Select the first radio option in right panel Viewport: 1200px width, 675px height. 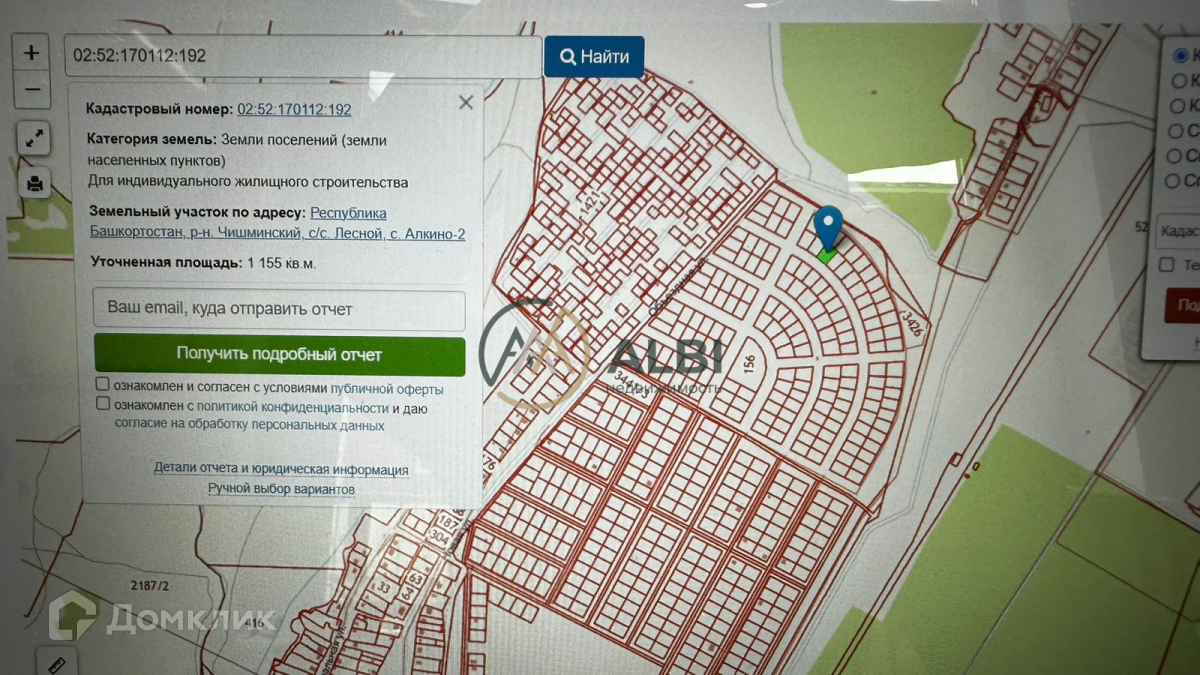1180,55
